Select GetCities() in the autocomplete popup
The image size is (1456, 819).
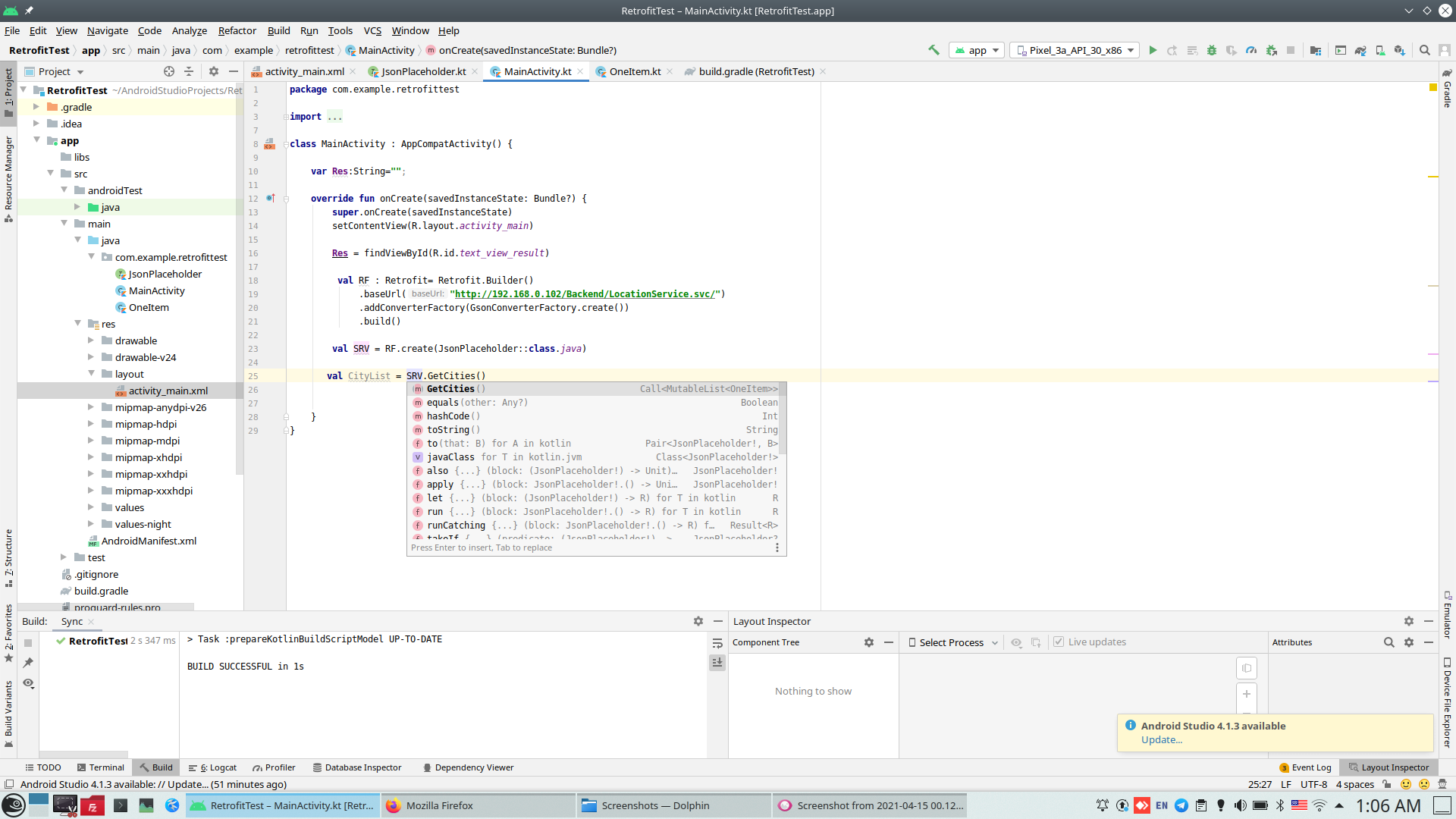pos(450,389)
